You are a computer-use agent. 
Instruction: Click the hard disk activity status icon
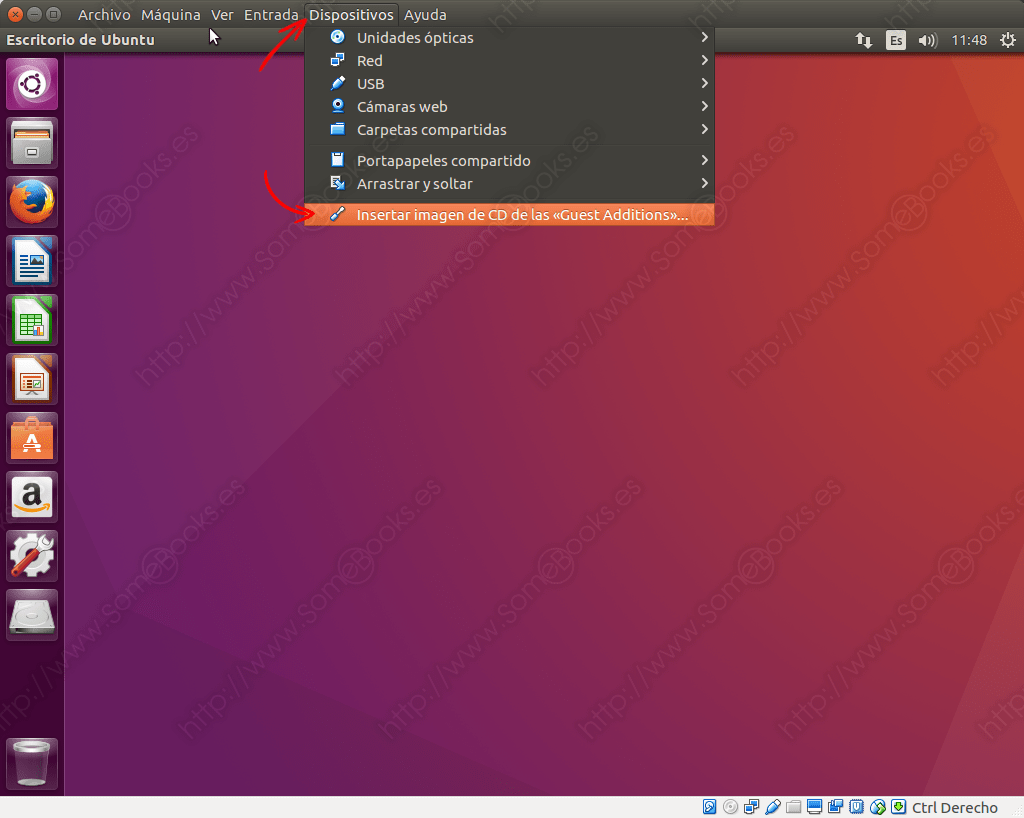[710, 807]
